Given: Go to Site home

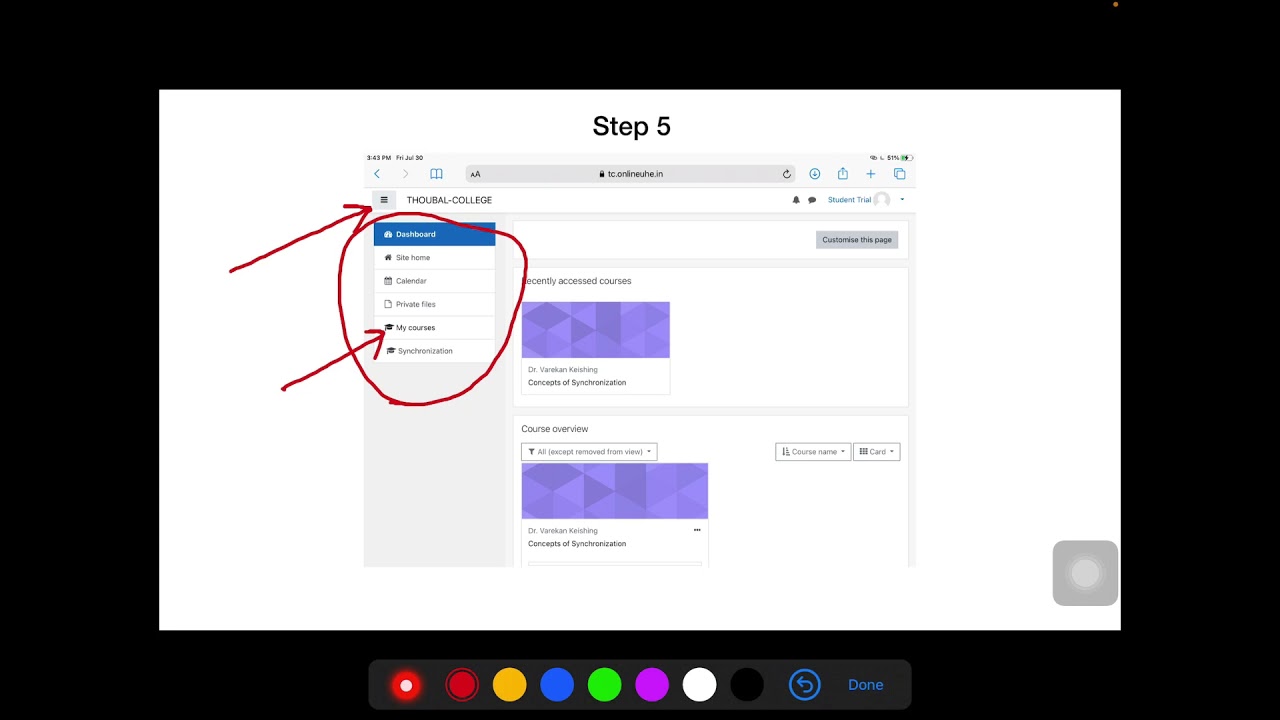Looking at the screenshot, I should (x=434, y=258).
